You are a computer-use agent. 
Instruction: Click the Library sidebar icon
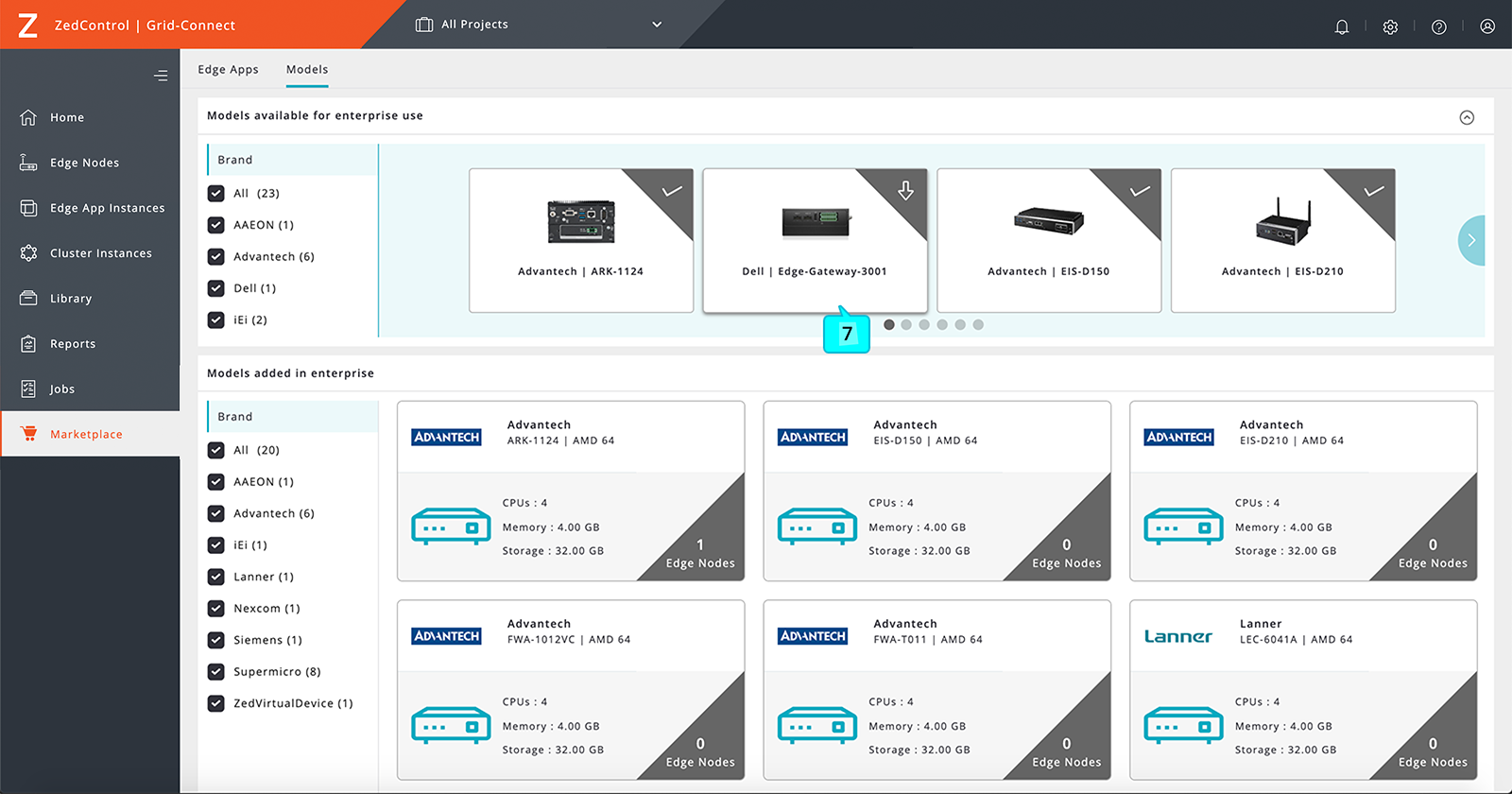coord(28,299)
